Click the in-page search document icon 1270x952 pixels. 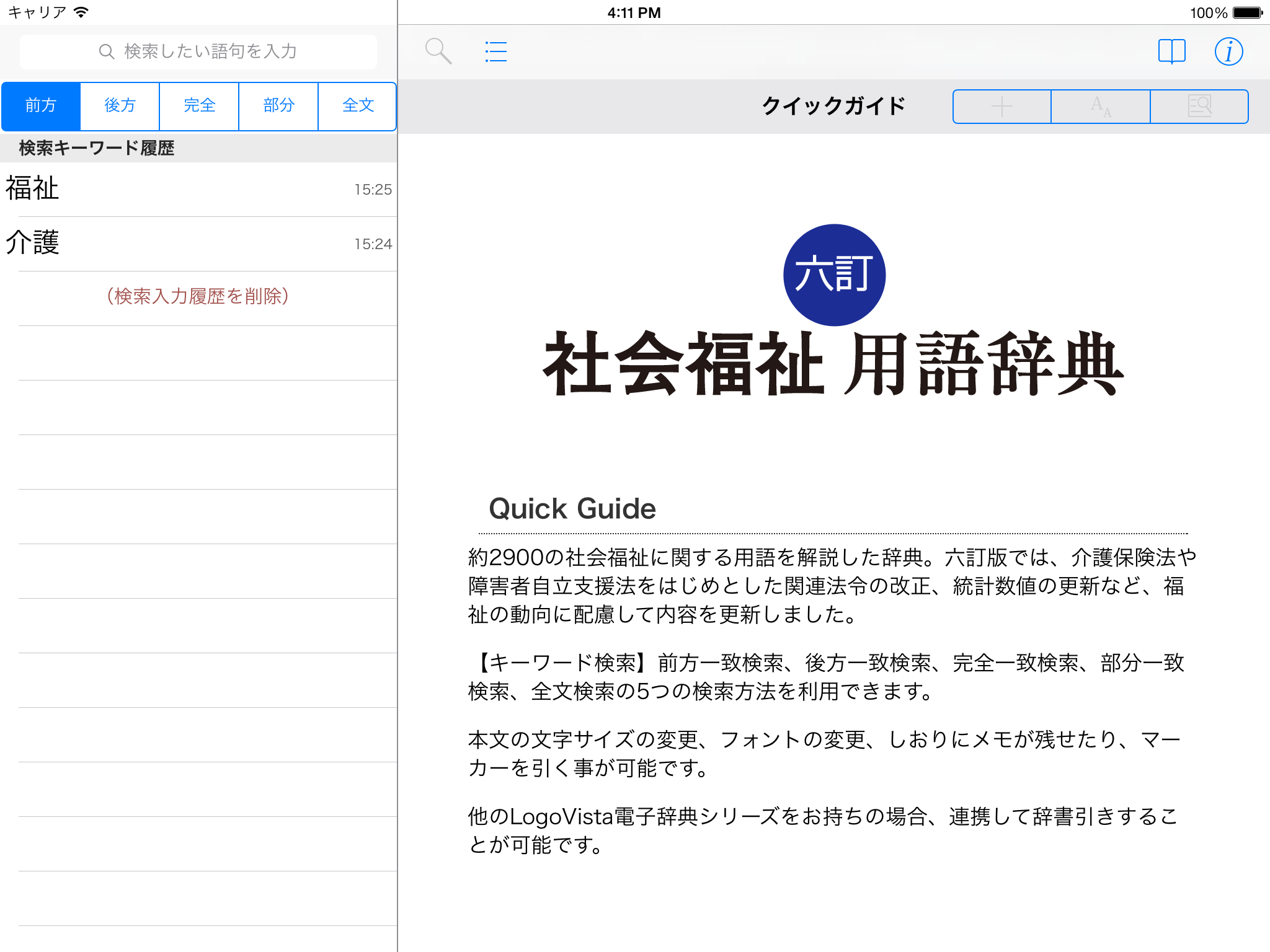(1199, 107)
